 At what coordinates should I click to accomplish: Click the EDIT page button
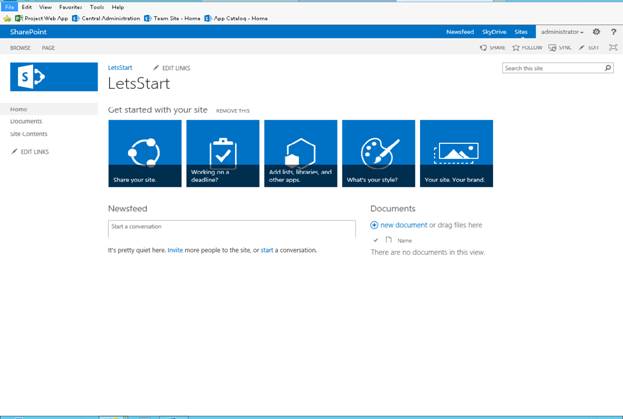click(x=588, y=48)
